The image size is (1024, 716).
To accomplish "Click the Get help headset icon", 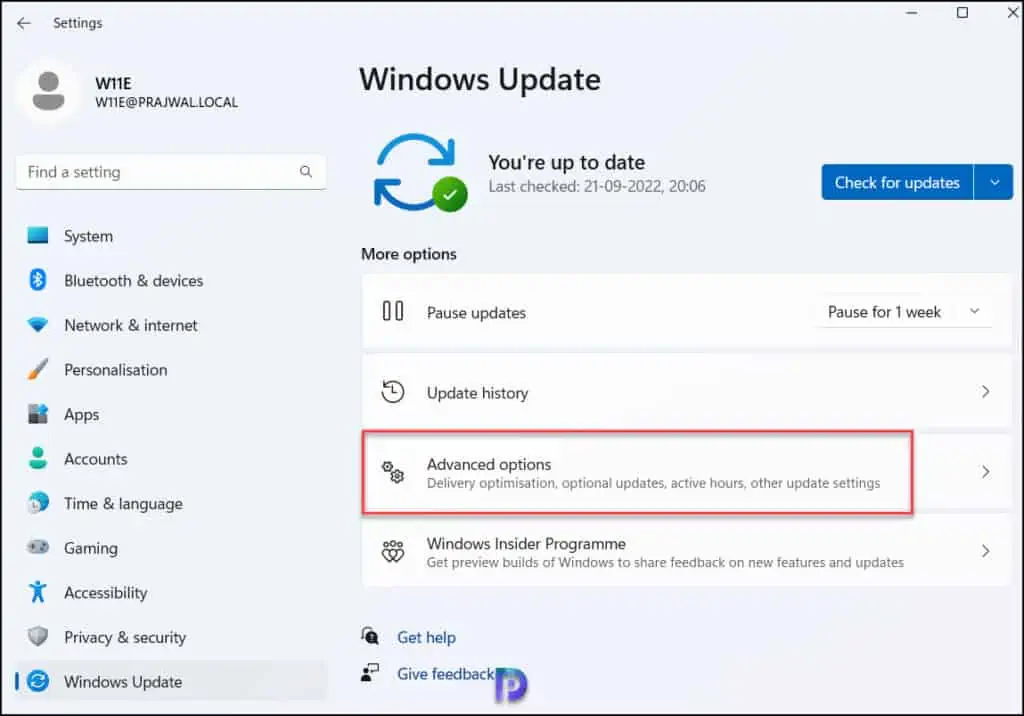I will click(x=370, y=636).
